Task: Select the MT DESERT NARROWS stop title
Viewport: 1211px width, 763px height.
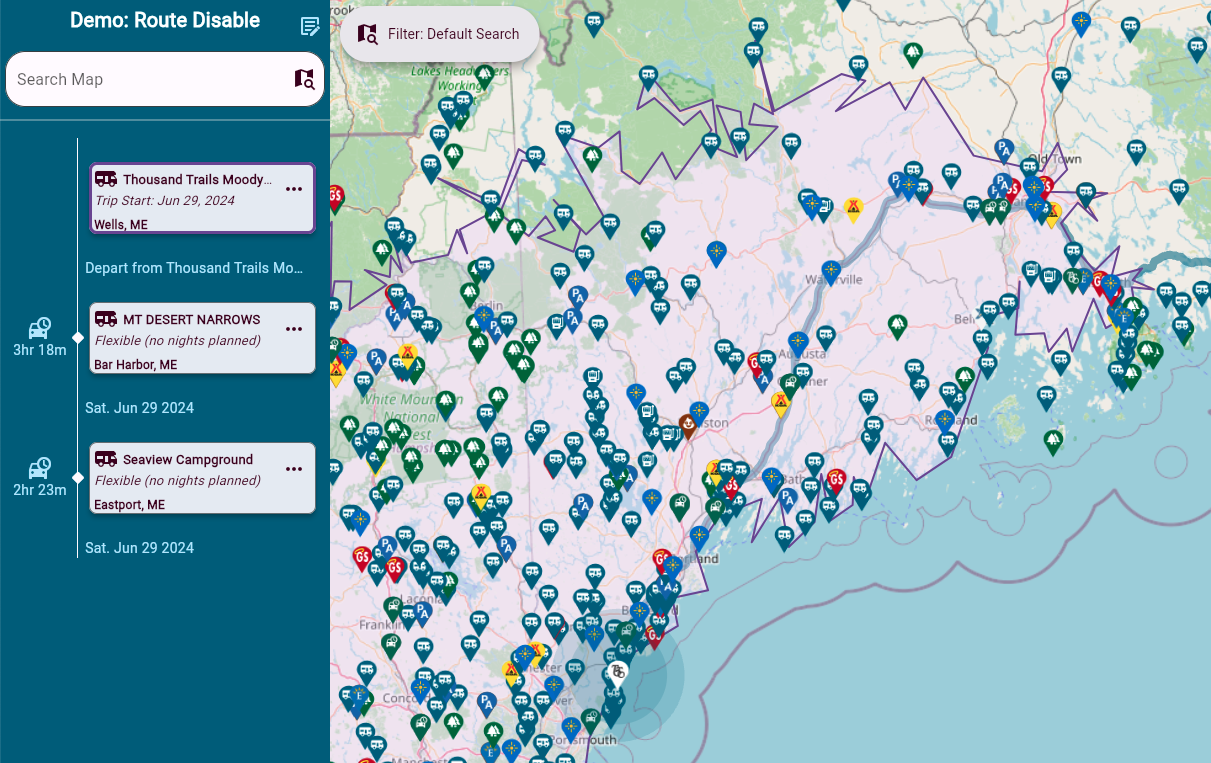Action: pos(191,320)
